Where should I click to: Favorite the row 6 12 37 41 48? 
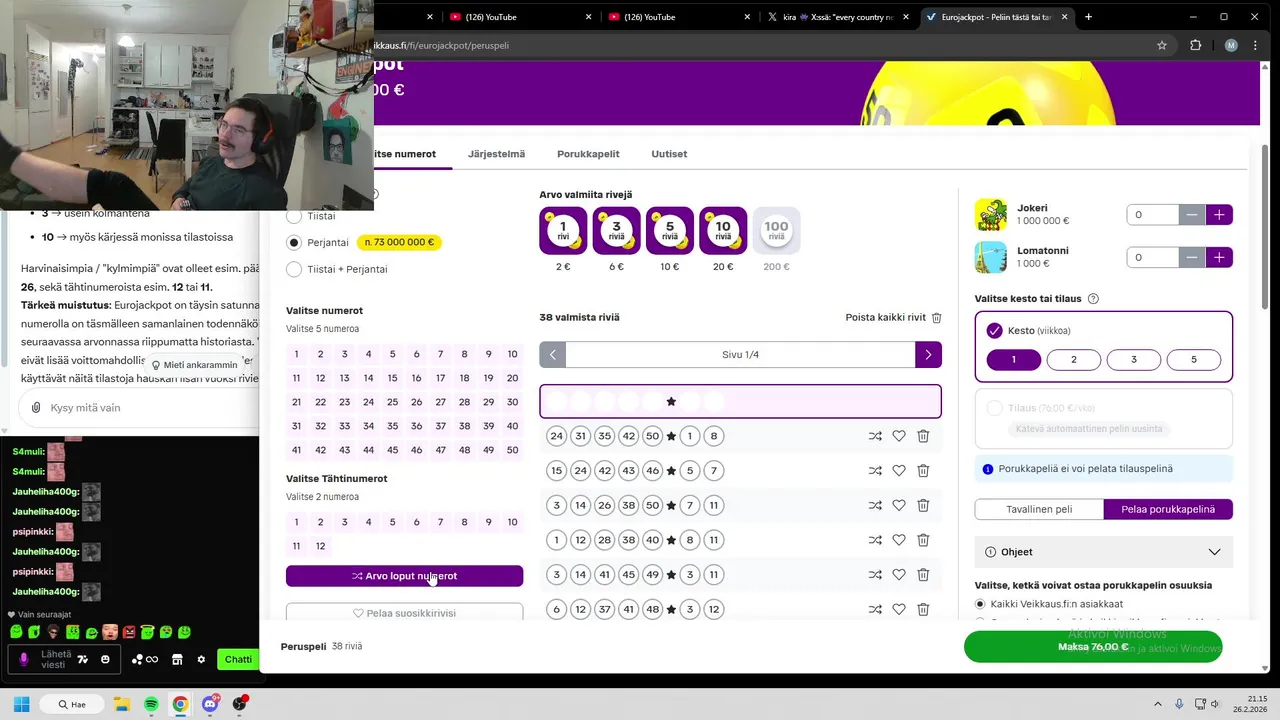coord(899,609)
